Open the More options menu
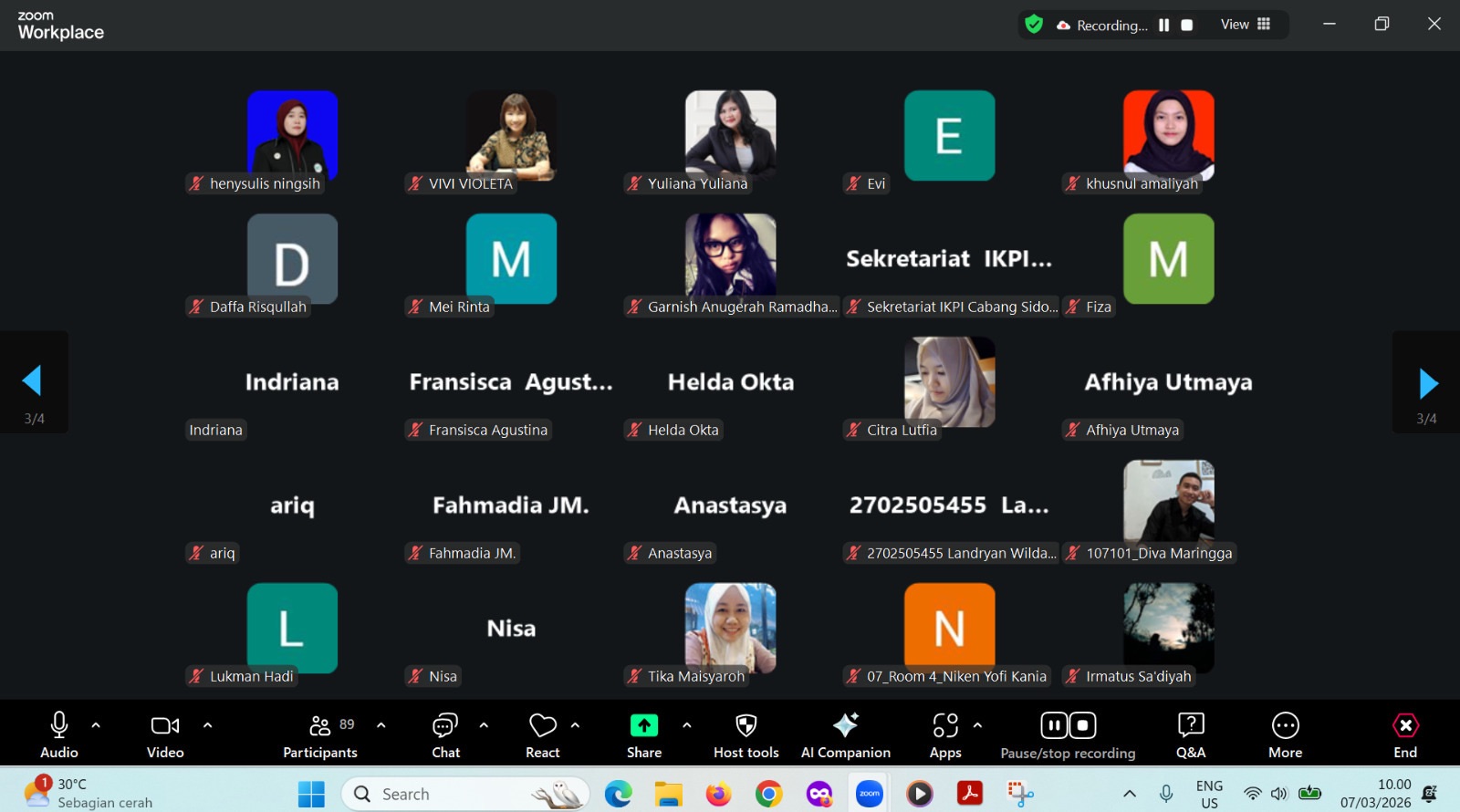 (x=1285, y=734)
